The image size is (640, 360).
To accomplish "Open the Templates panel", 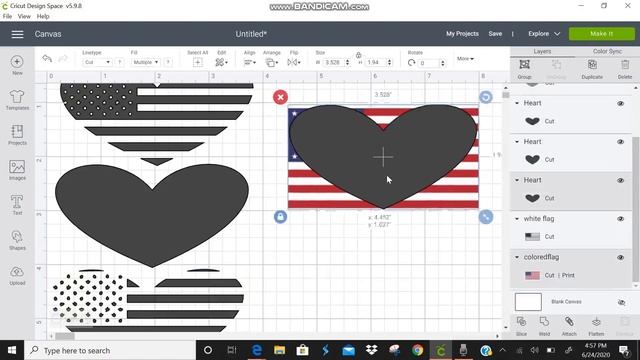I will [x=17, y=100].
